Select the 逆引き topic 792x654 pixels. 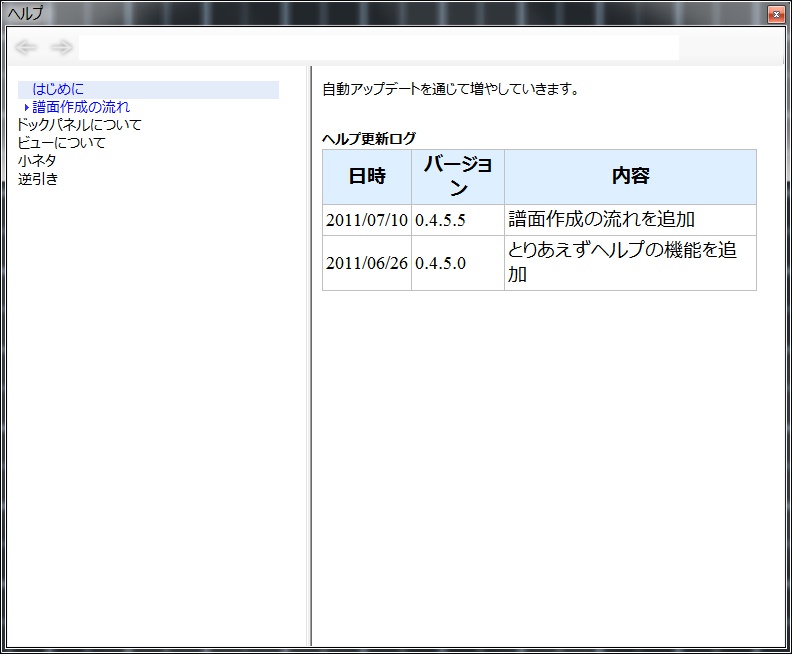click(38, 179)
